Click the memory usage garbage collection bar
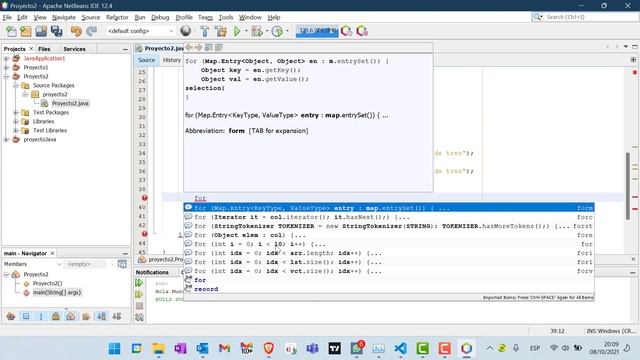Viewport: 640px width, 360px height. tap(317, 31)
